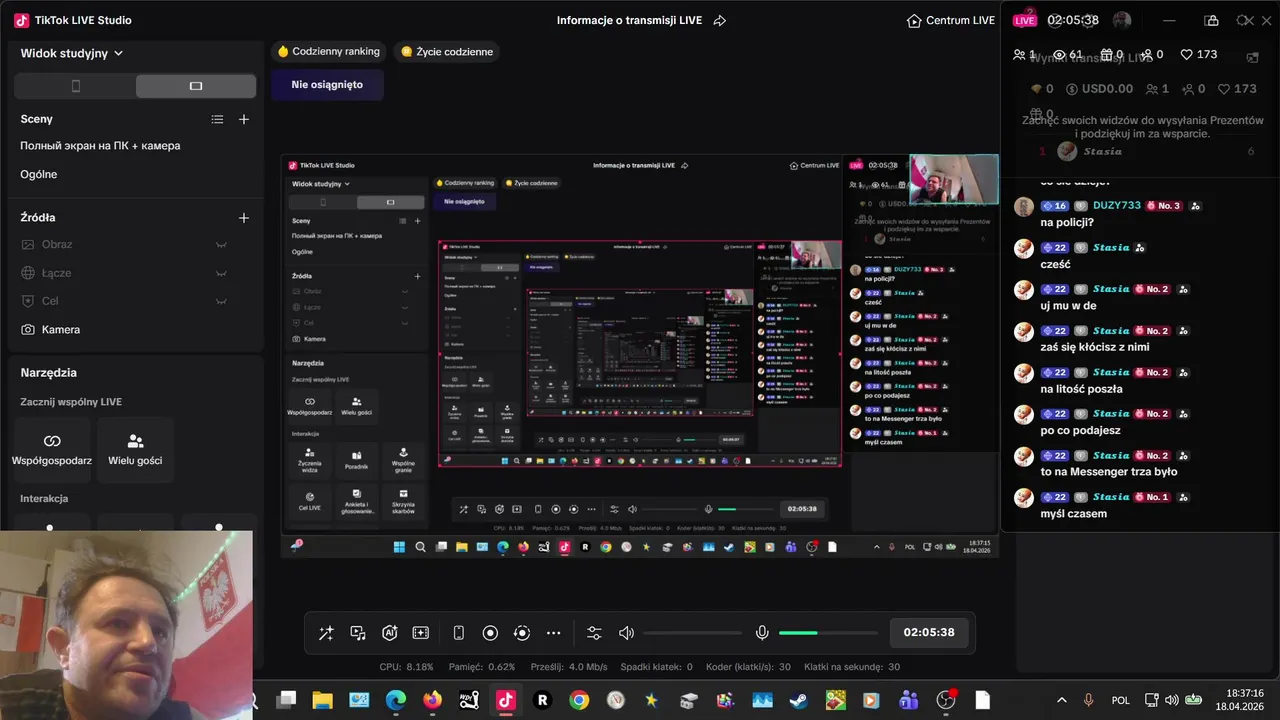Viewport: 1280px width, 720px height.
Task: Expand the Widok studyjny dropdown
Action: 72,53
